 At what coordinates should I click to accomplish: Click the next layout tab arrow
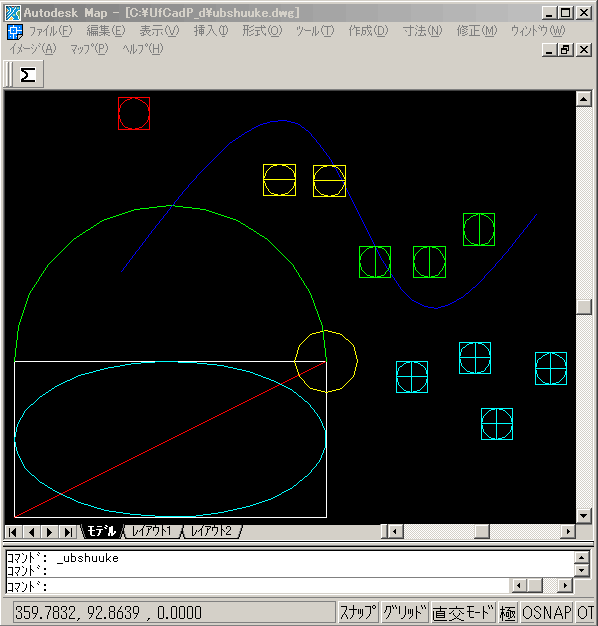pyautogui.click(x=50, y=532)
